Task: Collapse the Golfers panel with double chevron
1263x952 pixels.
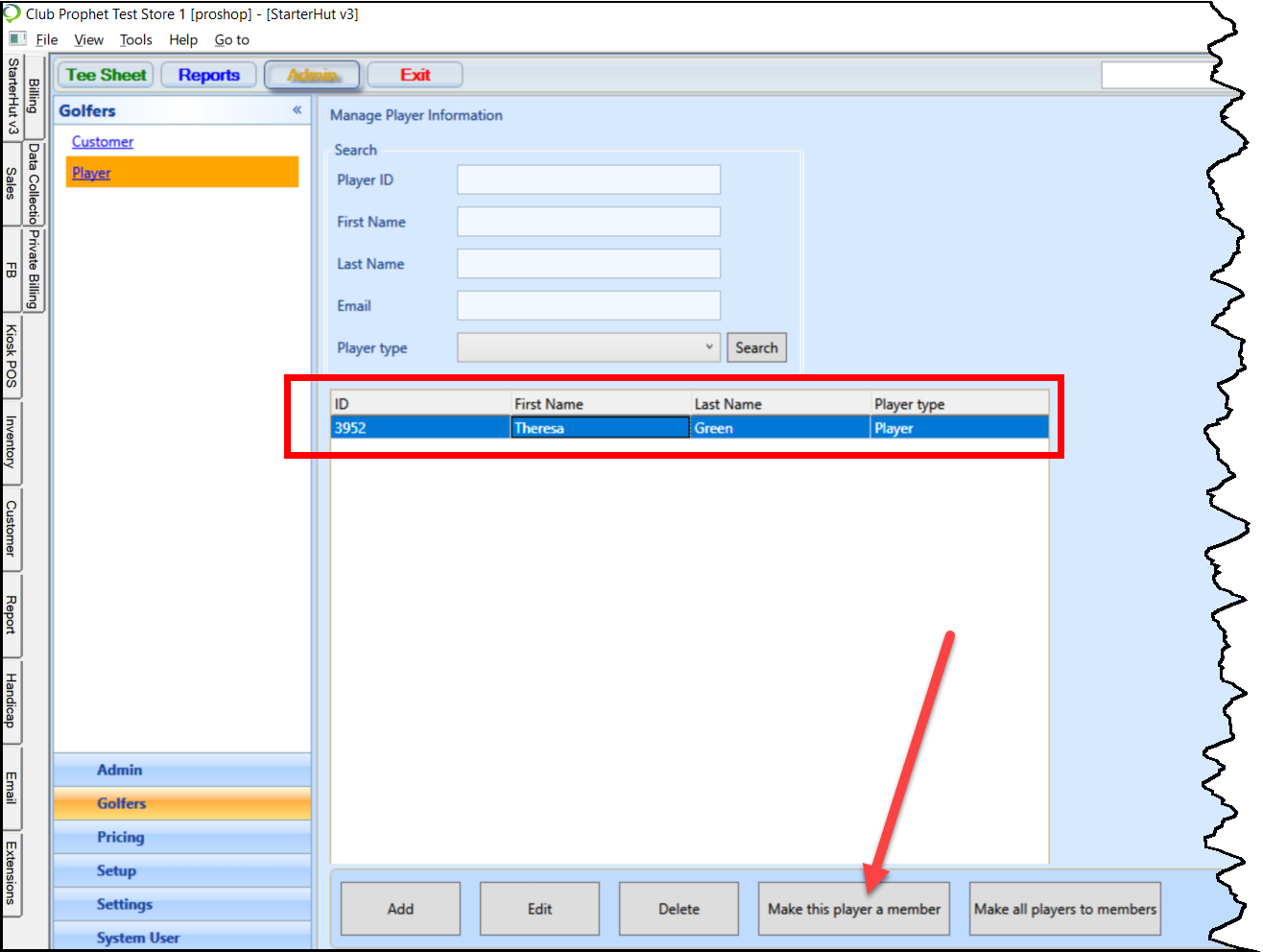Action: [297, 110]
